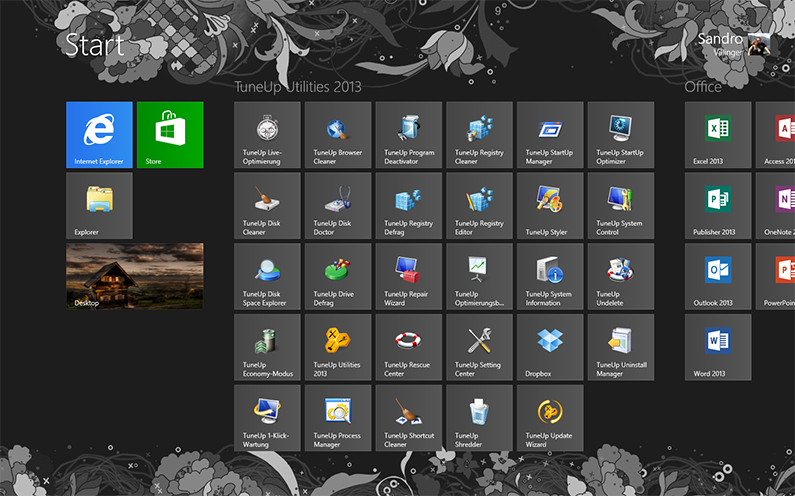
Task: Open Excel 2013 tile
Action: pyautogui.click(x=718, y=134)
